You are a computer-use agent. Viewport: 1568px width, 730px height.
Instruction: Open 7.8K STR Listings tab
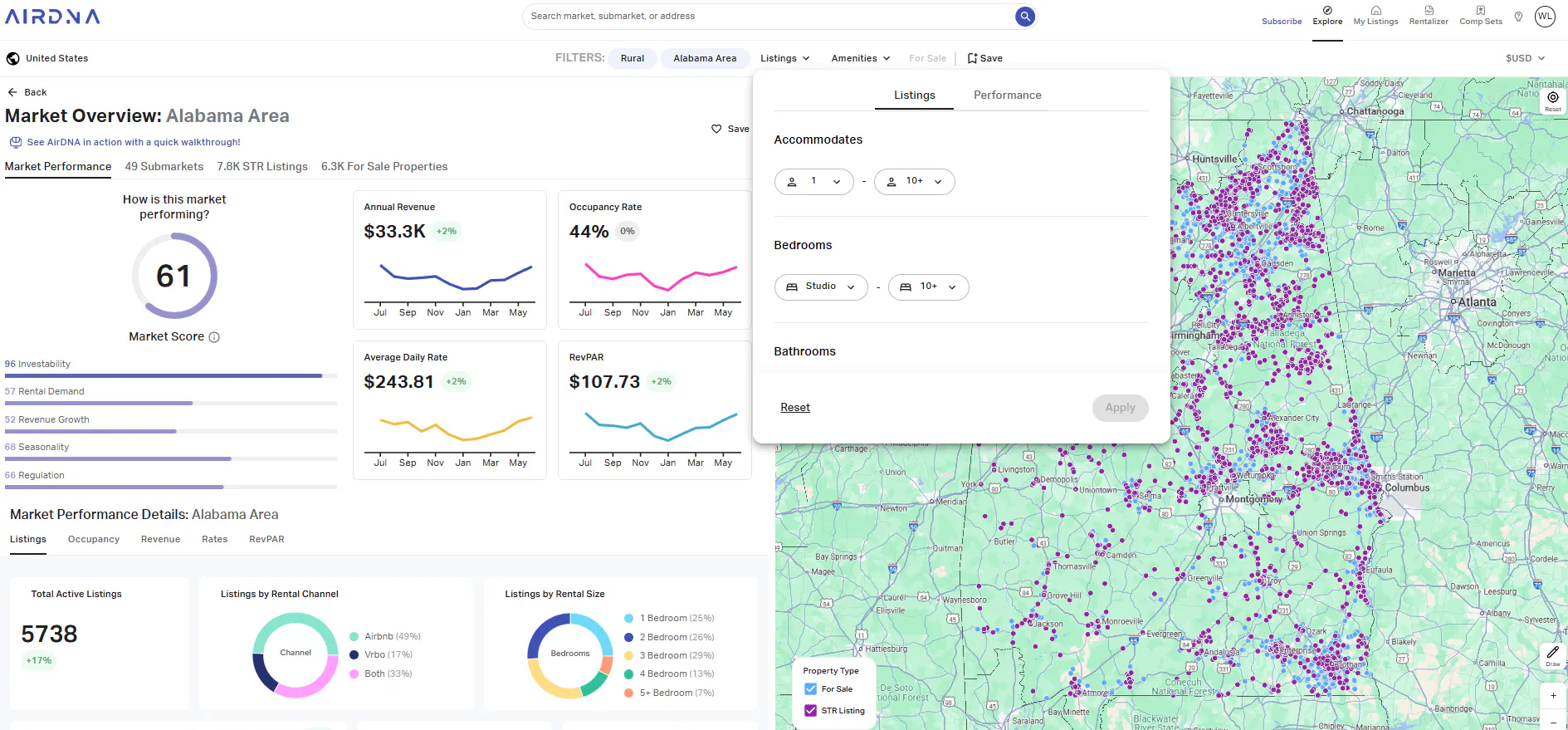click(x=262, y=167)
